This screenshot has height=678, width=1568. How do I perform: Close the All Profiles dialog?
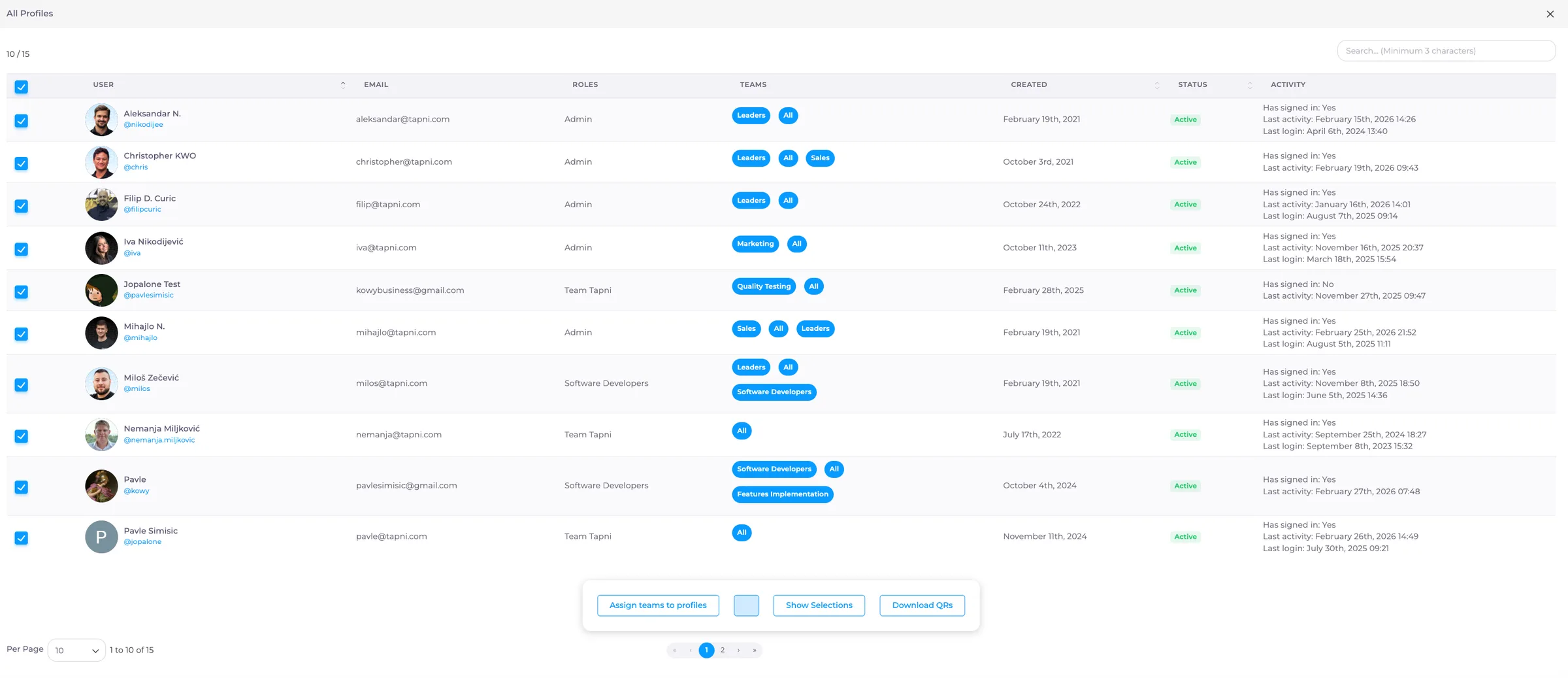pyautogui.click(x=1550, y=14)
